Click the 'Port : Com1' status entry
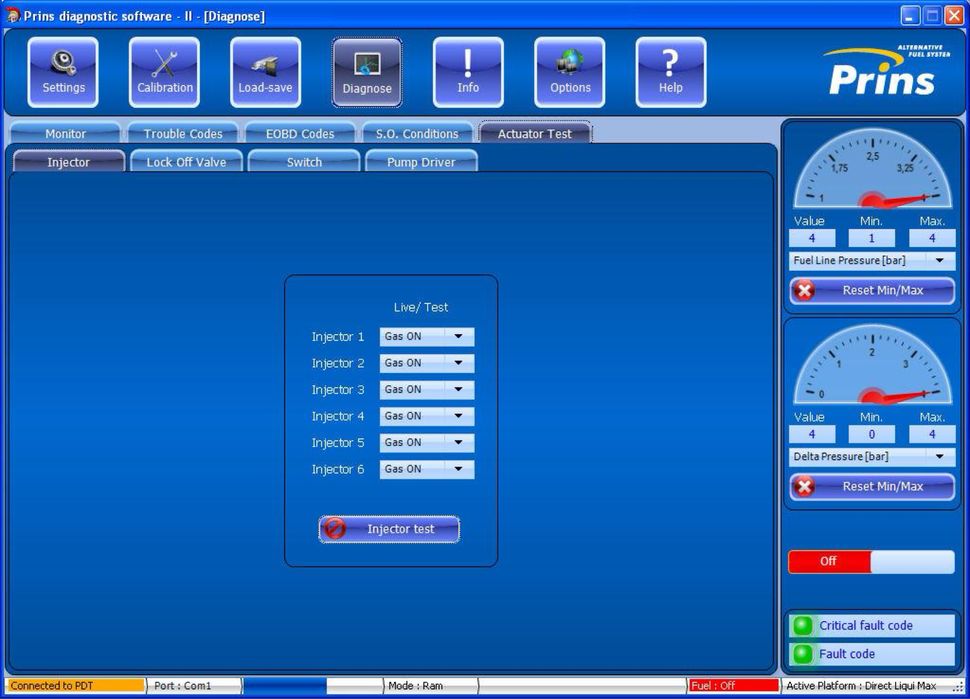 tap(194, 685)
